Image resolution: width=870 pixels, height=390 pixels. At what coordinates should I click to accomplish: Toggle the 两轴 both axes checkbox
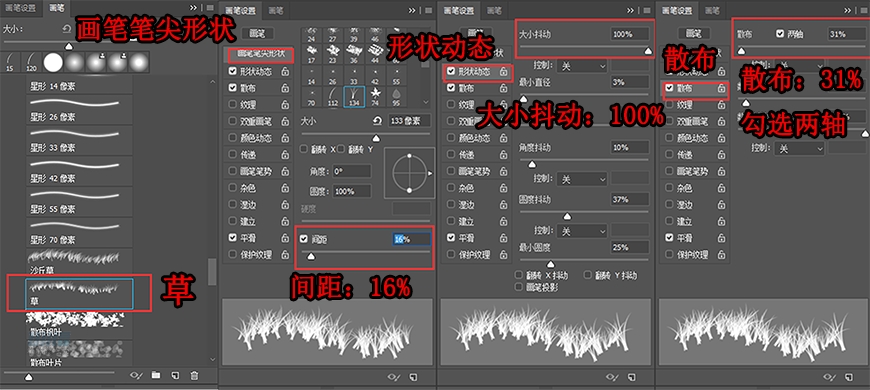click(x=780, y=34)
